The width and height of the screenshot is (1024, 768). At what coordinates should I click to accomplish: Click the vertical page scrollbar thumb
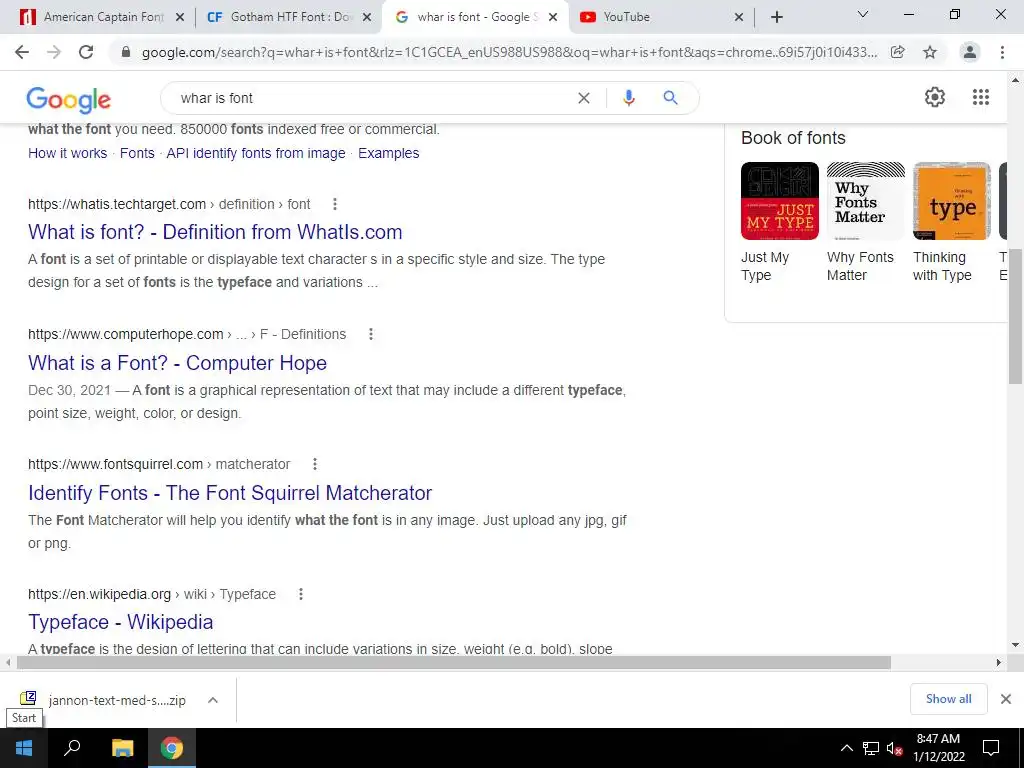click(x=1016, y=317)
